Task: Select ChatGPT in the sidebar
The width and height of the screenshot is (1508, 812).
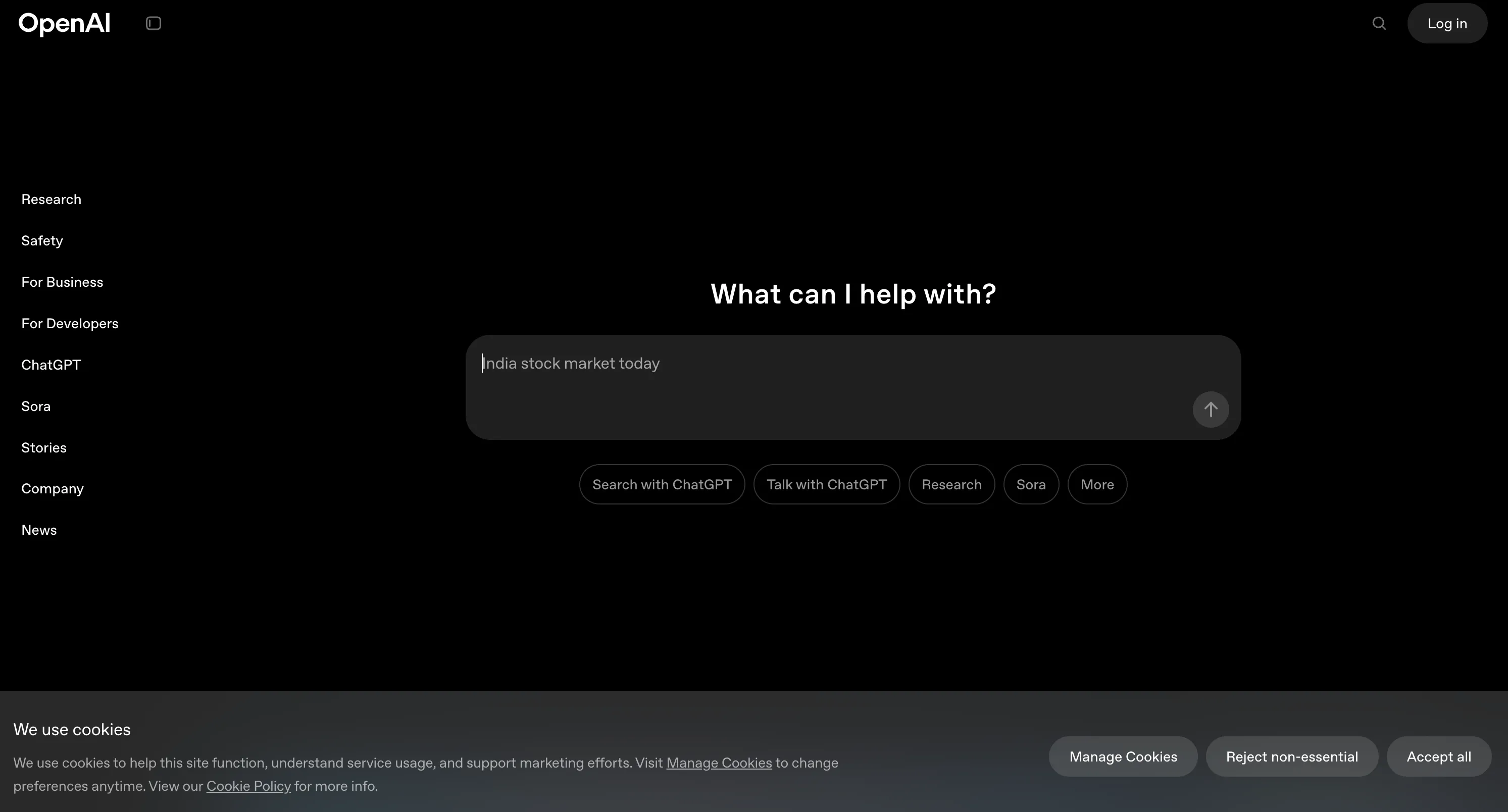Action: pyautogui.click(x=51, y=365)
